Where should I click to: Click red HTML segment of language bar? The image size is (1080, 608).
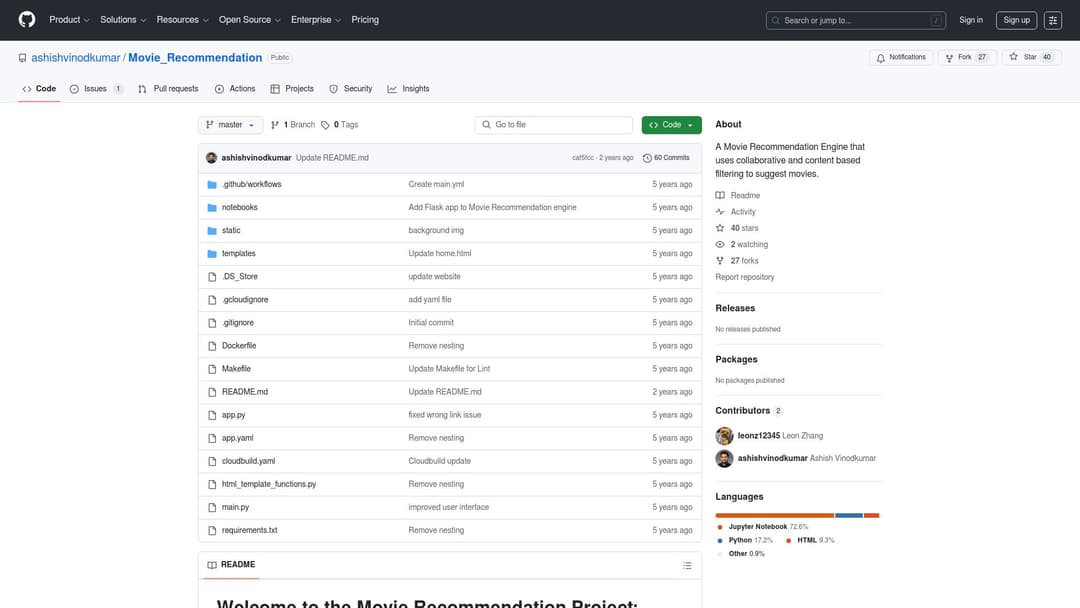[871, 515]
